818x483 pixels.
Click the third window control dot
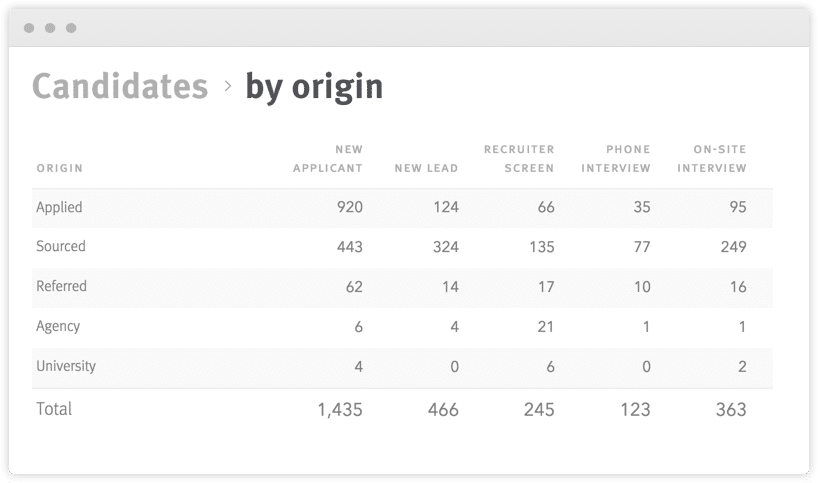click(71, 28)
